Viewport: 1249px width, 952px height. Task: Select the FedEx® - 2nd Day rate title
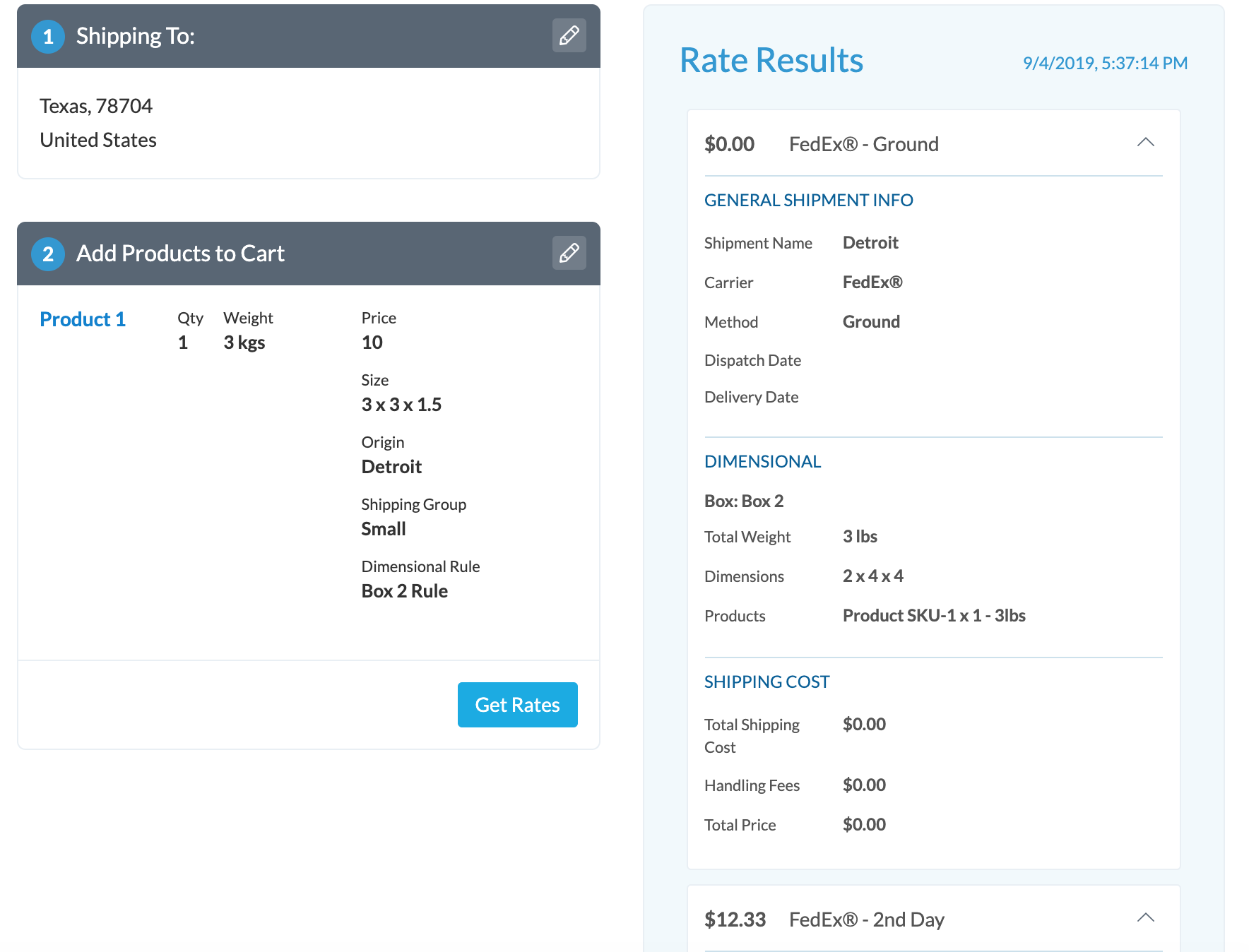(x=866, y=920)
